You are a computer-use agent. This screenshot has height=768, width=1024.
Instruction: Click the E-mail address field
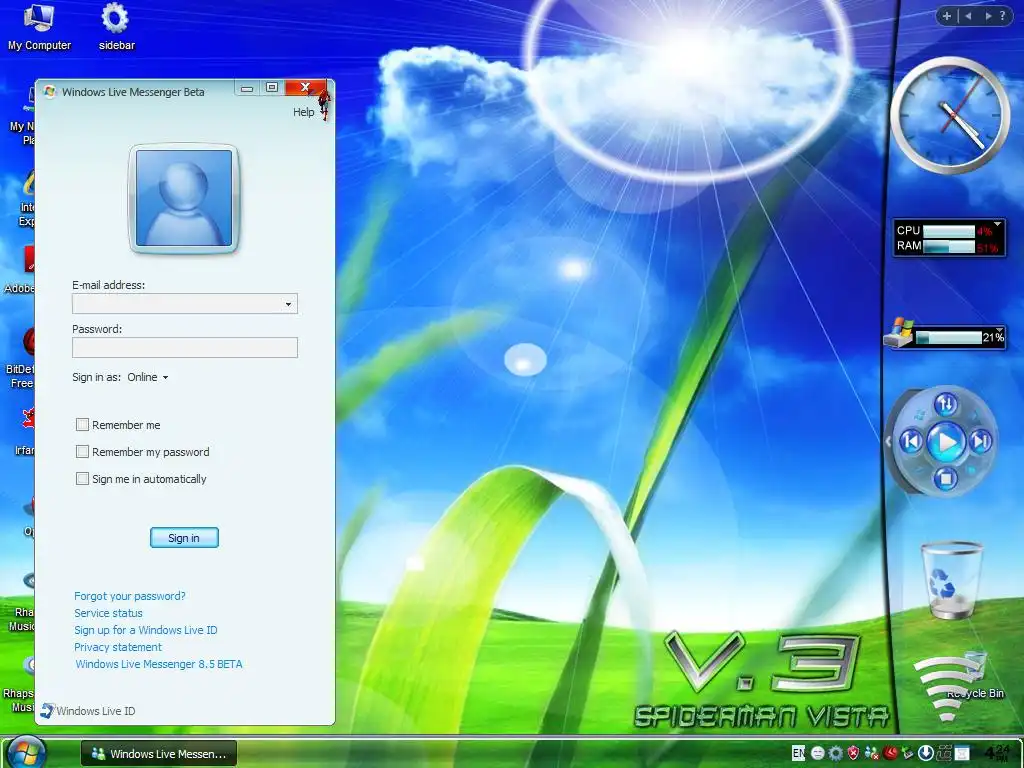pos(185,304)
